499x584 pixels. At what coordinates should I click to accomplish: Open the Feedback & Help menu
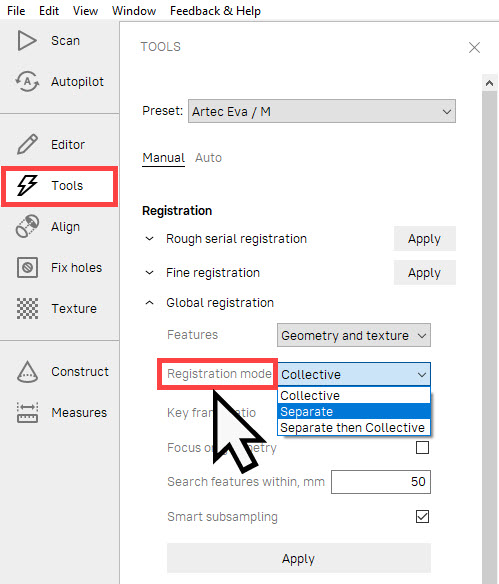click(215, 11)
